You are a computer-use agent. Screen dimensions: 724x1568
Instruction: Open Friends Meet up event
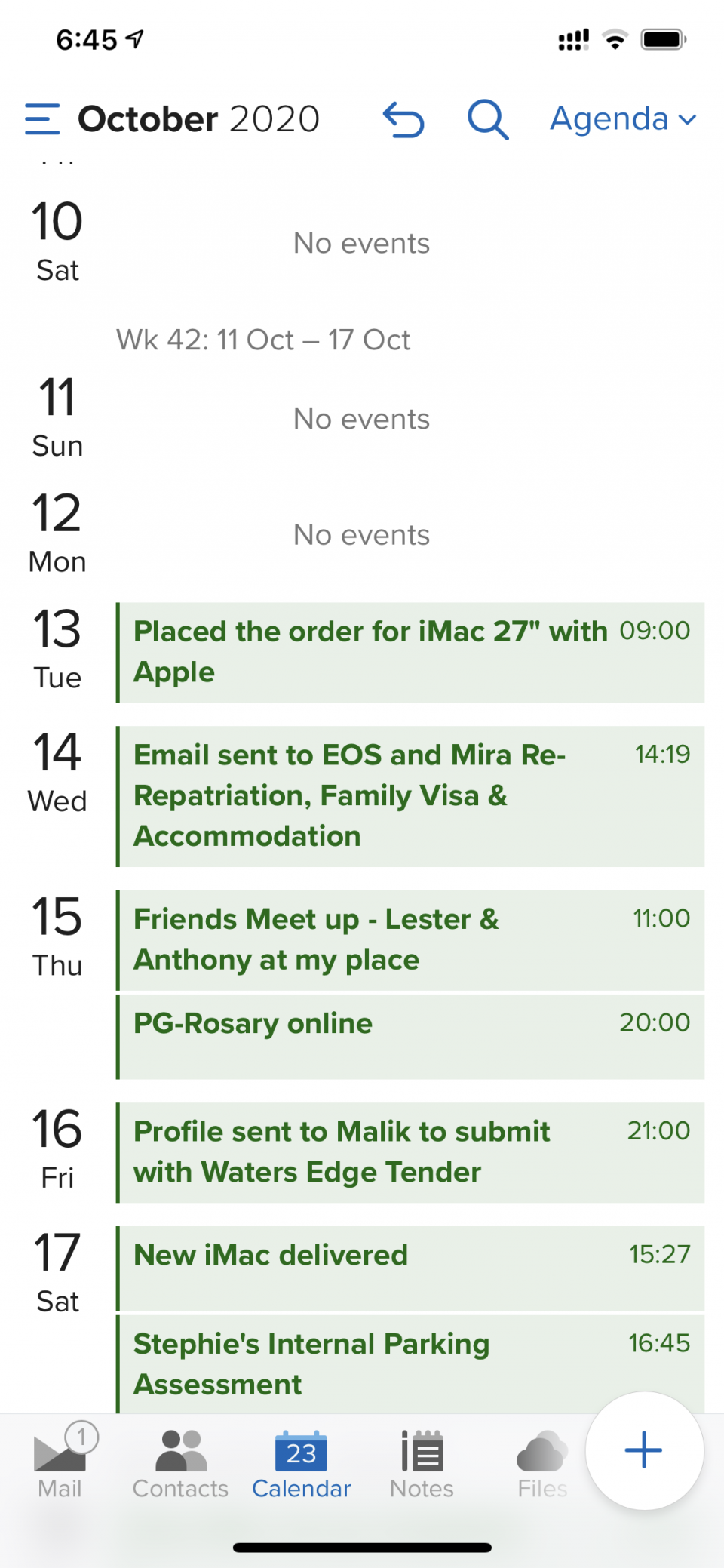point(411,940)
